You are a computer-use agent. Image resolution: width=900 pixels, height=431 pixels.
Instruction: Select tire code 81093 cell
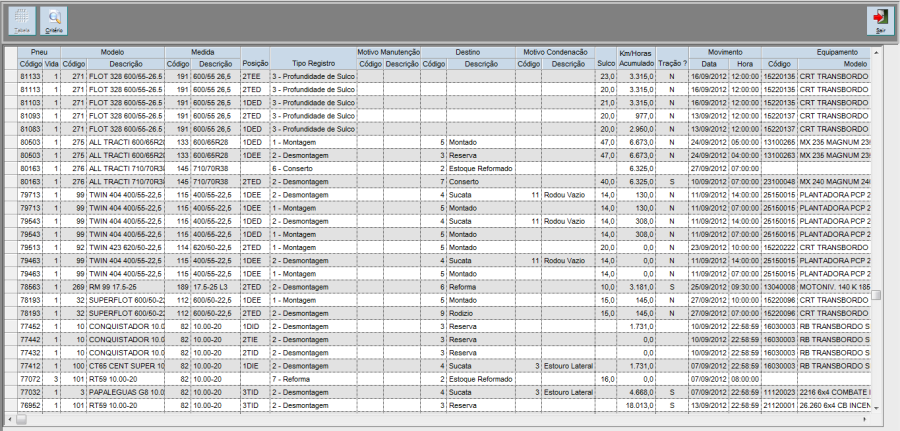click(x=31, y=116)
